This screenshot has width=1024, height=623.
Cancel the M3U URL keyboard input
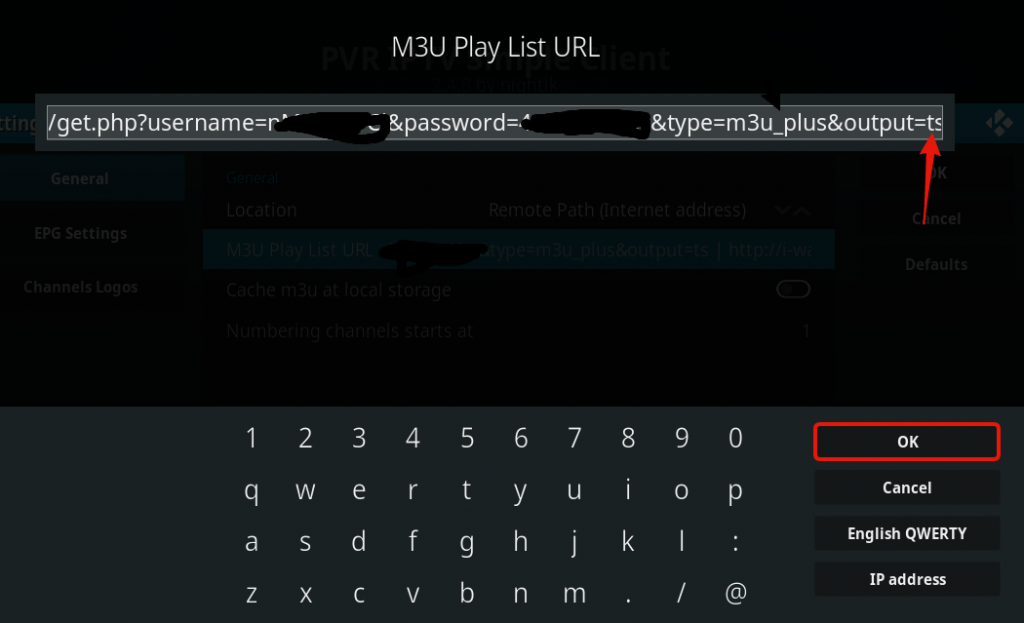906,488
